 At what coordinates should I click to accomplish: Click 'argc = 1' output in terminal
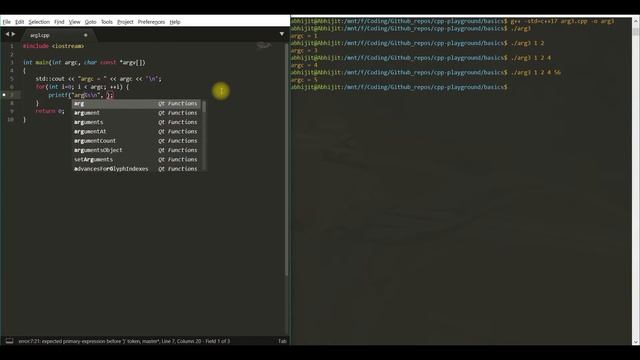click(304, 36)
